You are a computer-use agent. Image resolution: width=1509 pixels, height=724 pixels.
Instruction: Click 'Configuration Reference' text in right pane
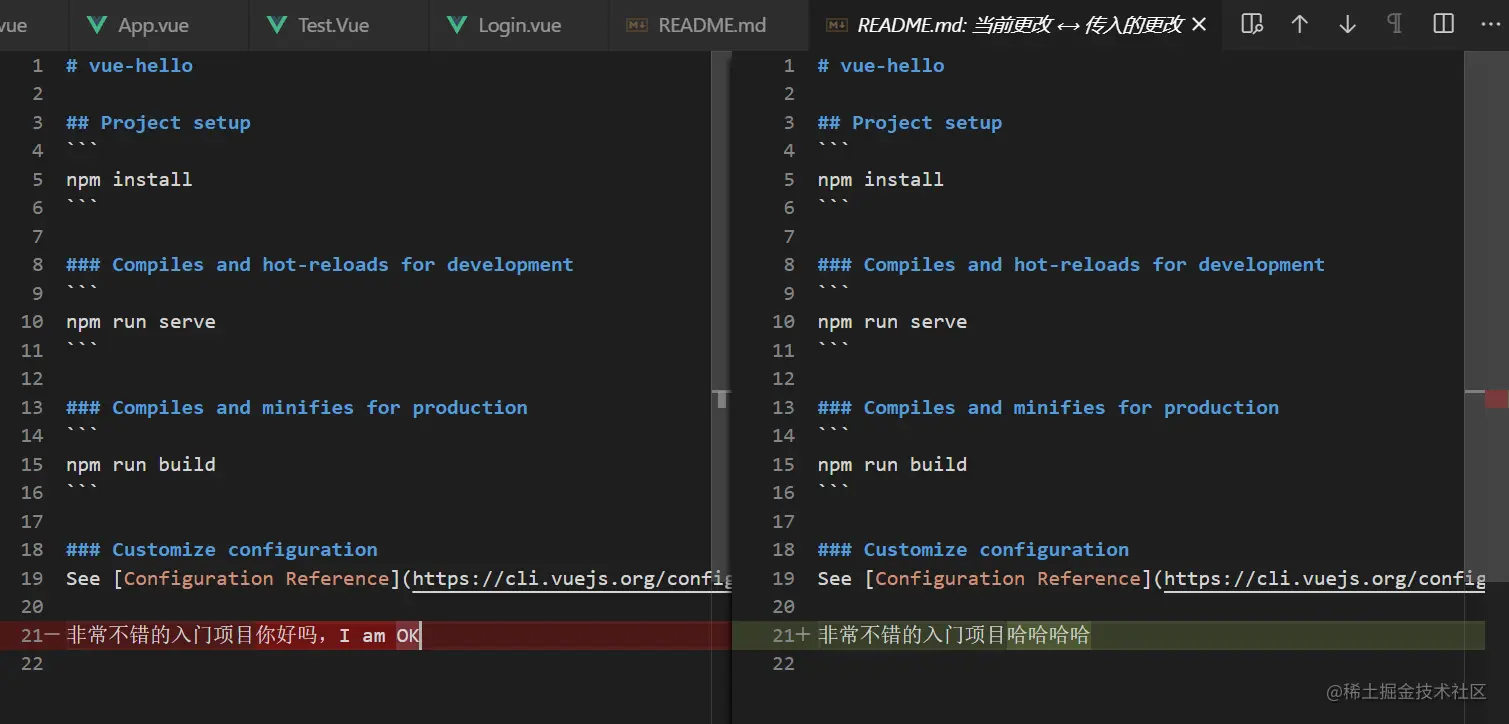click(x=1007, y=579)
